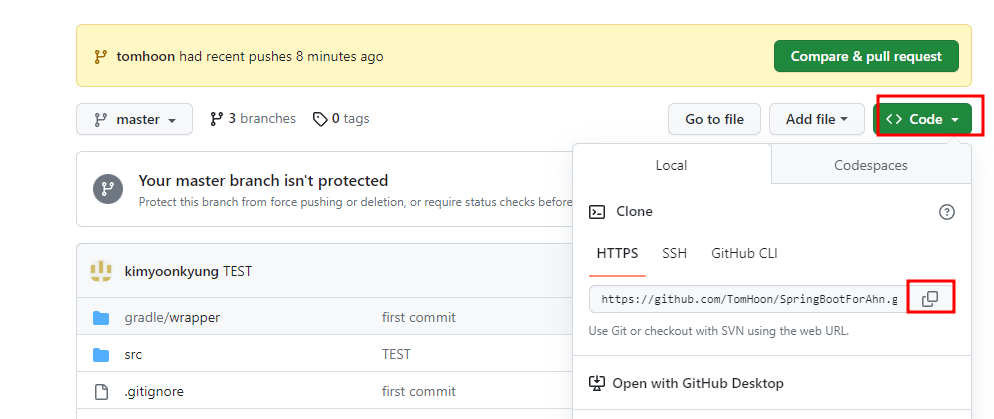Open the 0 tags link

coord(341,119)
